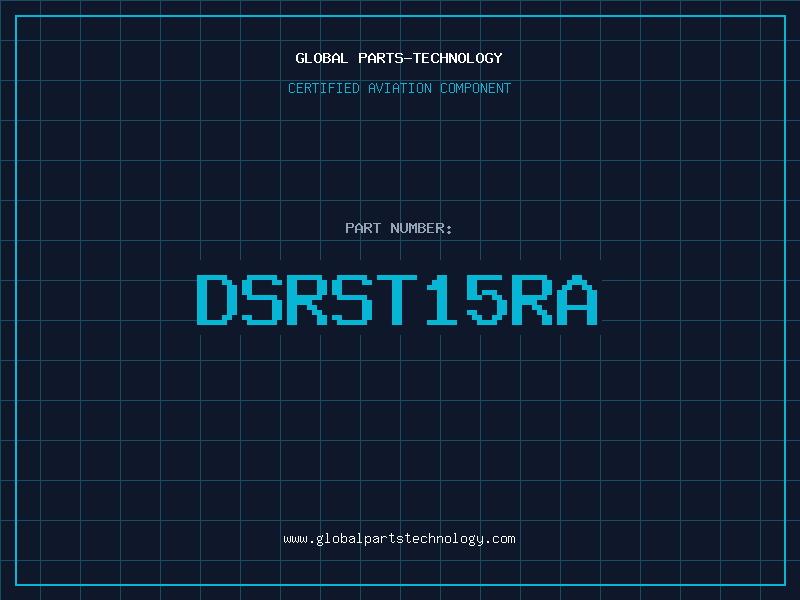
Task: Click PART in the PART NUMBER label
Action: 363,228
